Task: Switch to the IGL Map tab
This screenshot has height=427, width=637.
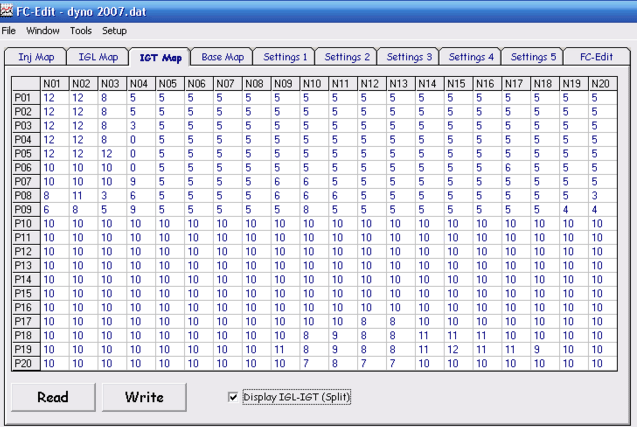Action: (98, 57)
